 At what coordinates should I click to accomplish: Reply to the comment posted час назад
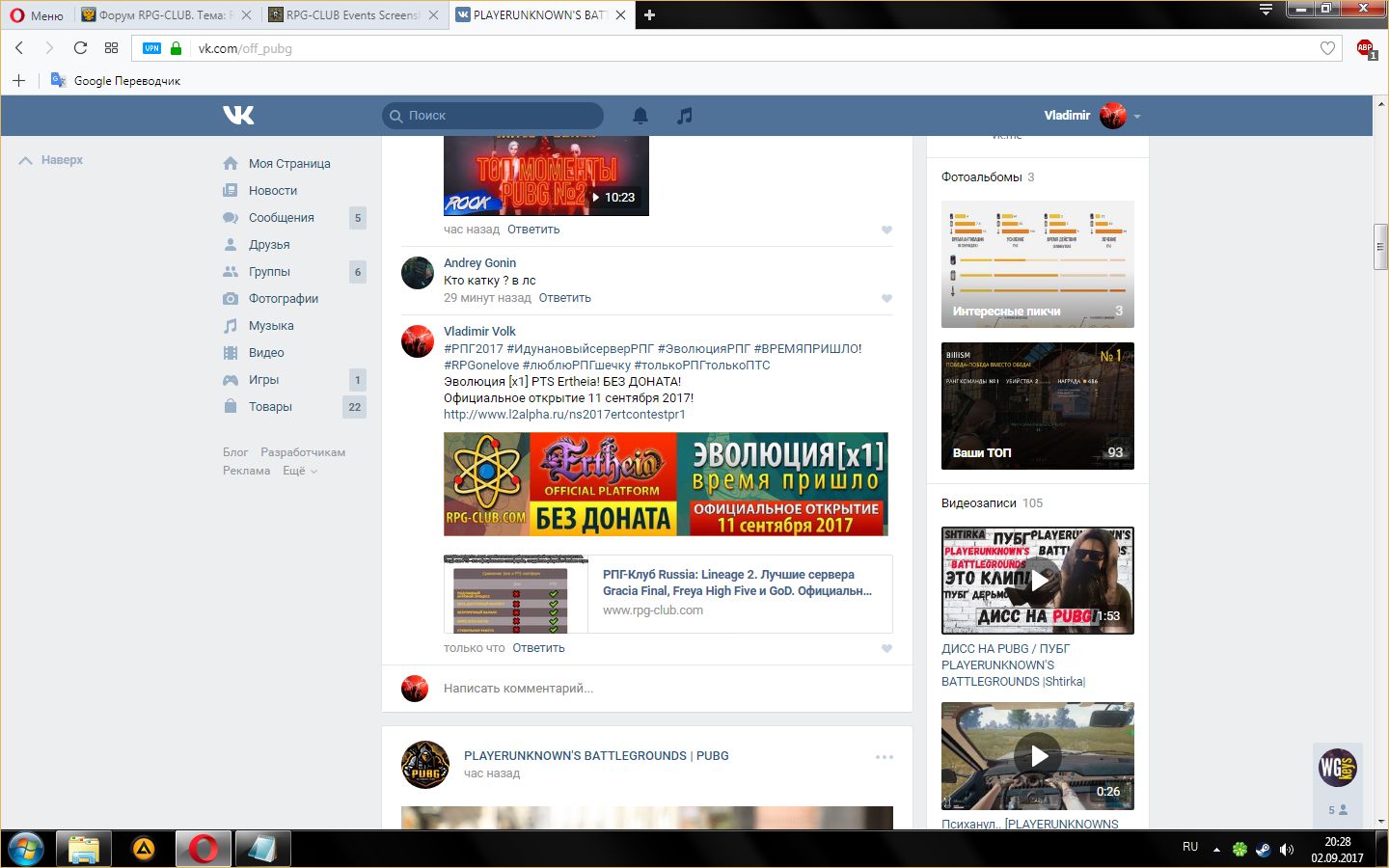tap(533, 229)
